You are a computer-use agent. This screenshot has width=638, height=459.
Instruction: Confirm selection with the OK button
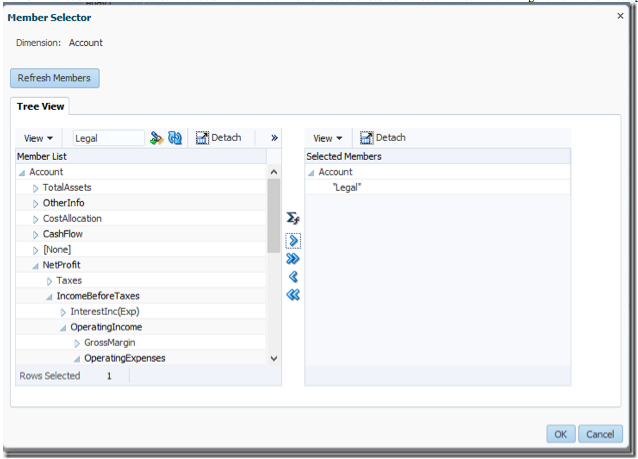click(x=560, y=434)
